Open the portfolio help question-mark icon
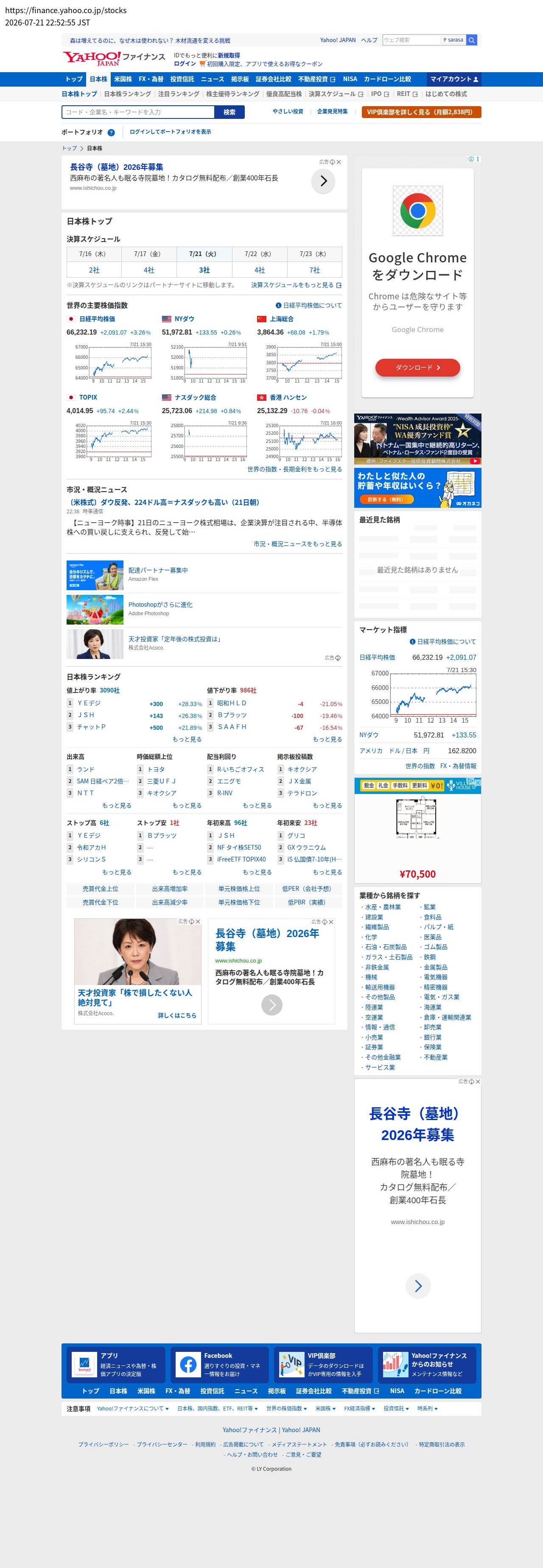Image resolution: width=543 pixels, height=1568 pixels. 111,132
